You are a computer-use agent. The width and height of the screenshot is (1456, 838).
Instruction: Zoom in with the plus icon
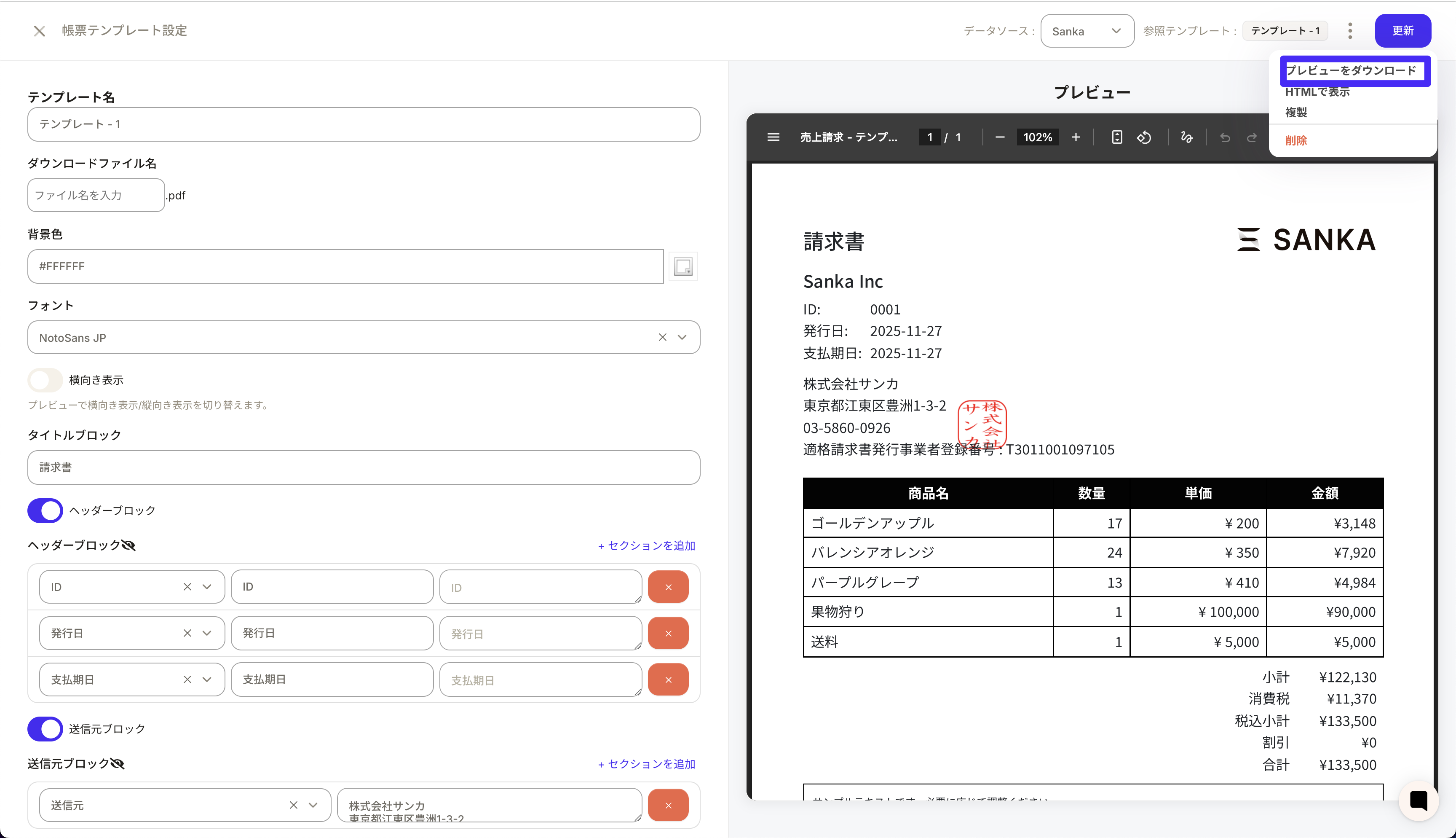coord(1076,137)
